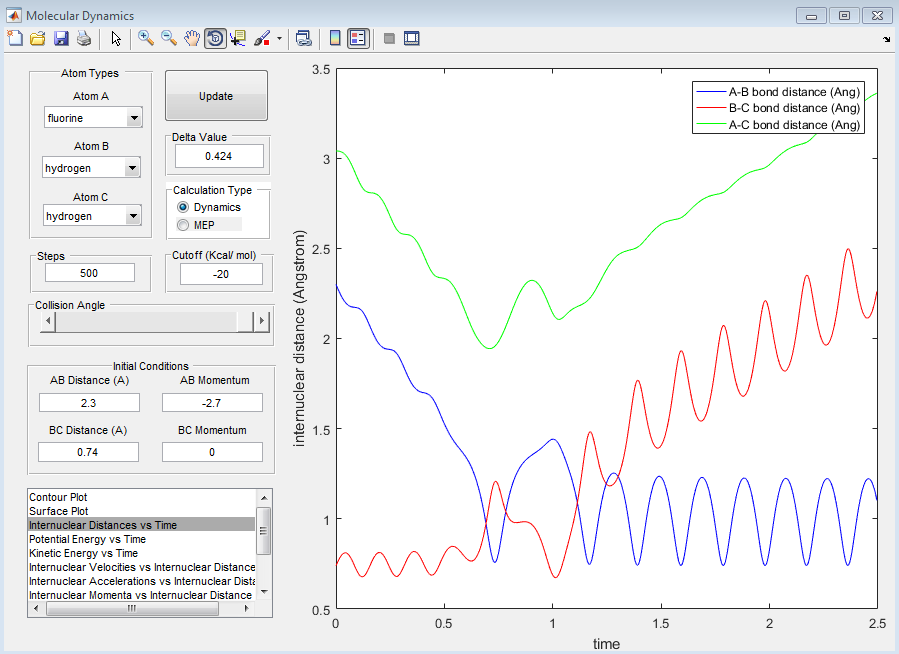The image size is (899, 654).
Task: Click the New Figure icon
Action: coord(15,38)
